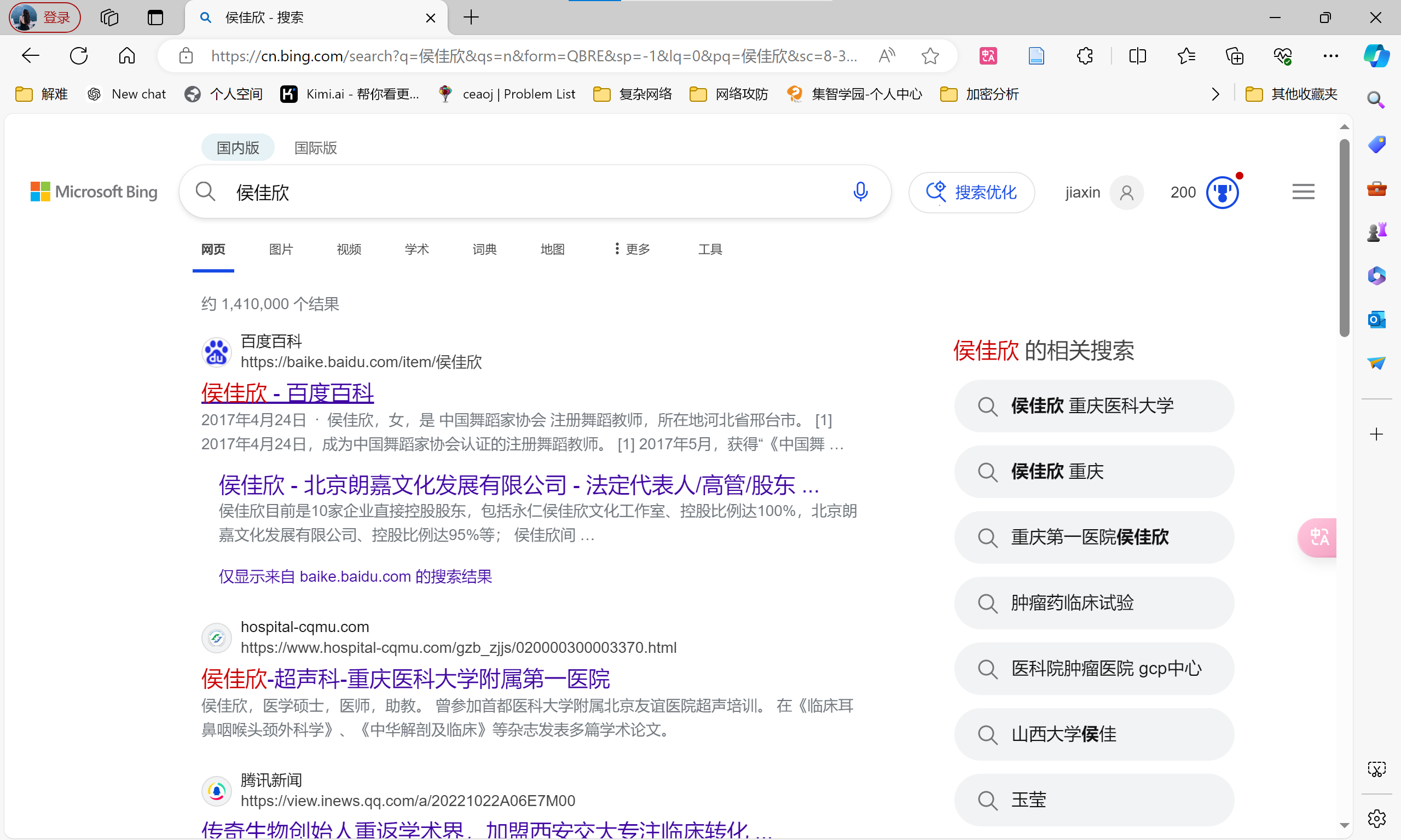
Task: Click the 搜索优化 button
Action: point(971,193)
